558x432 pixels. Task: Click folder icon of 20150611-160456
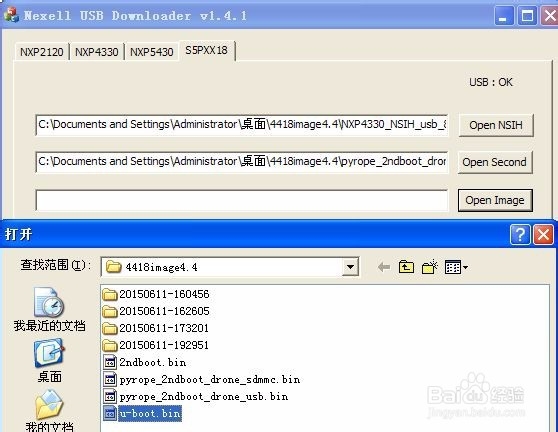pyautogui.click(x=110, y=295)
